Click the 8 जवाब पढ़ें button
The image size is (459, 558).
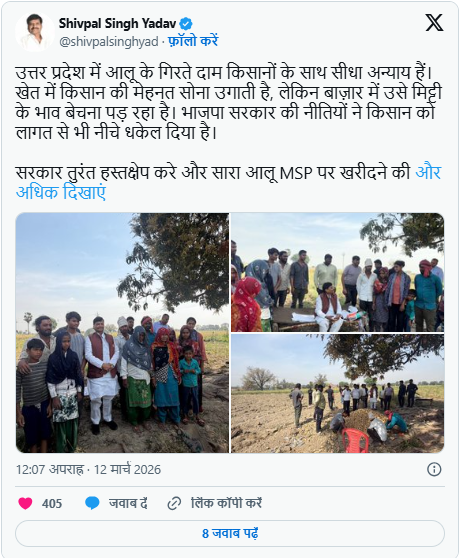230,533
